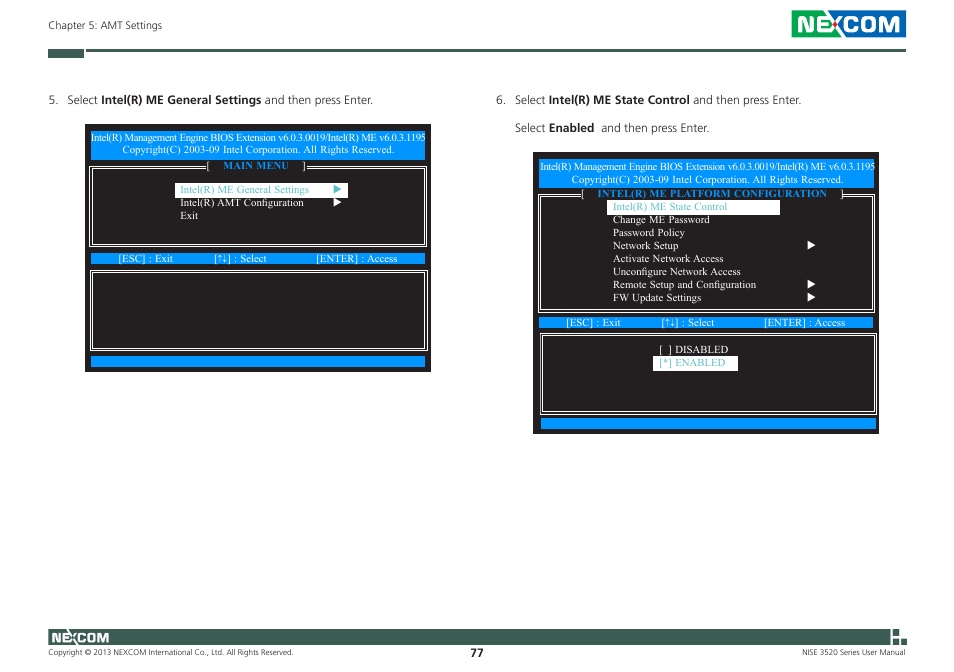Select the Activate Network Access entry
The height and width of the screenshot is (672, 954).
click(x=668, y=258)
